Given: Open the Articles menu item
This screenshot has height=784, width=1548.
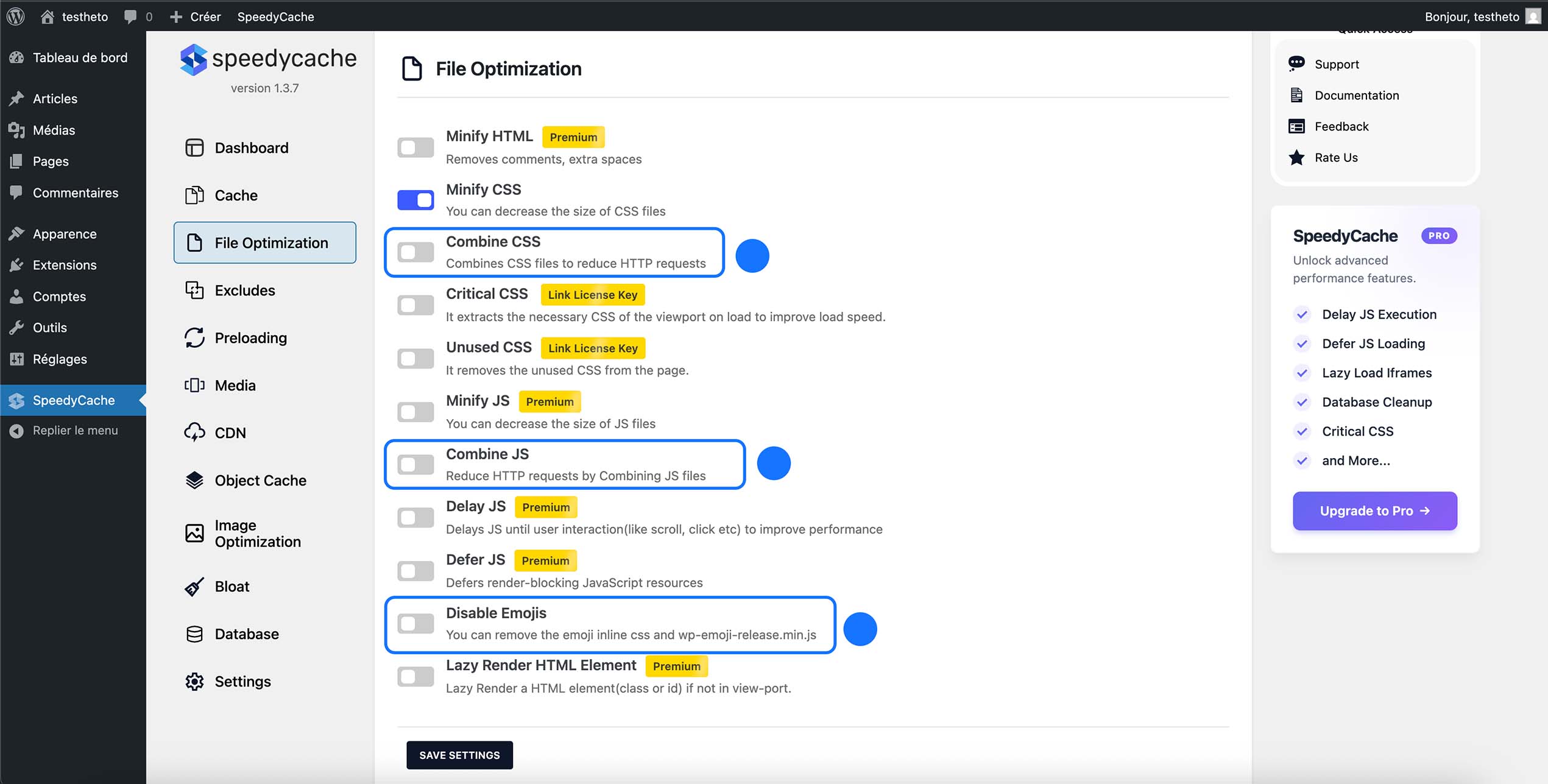Looking at the screenshot, I should coord(54,98).
